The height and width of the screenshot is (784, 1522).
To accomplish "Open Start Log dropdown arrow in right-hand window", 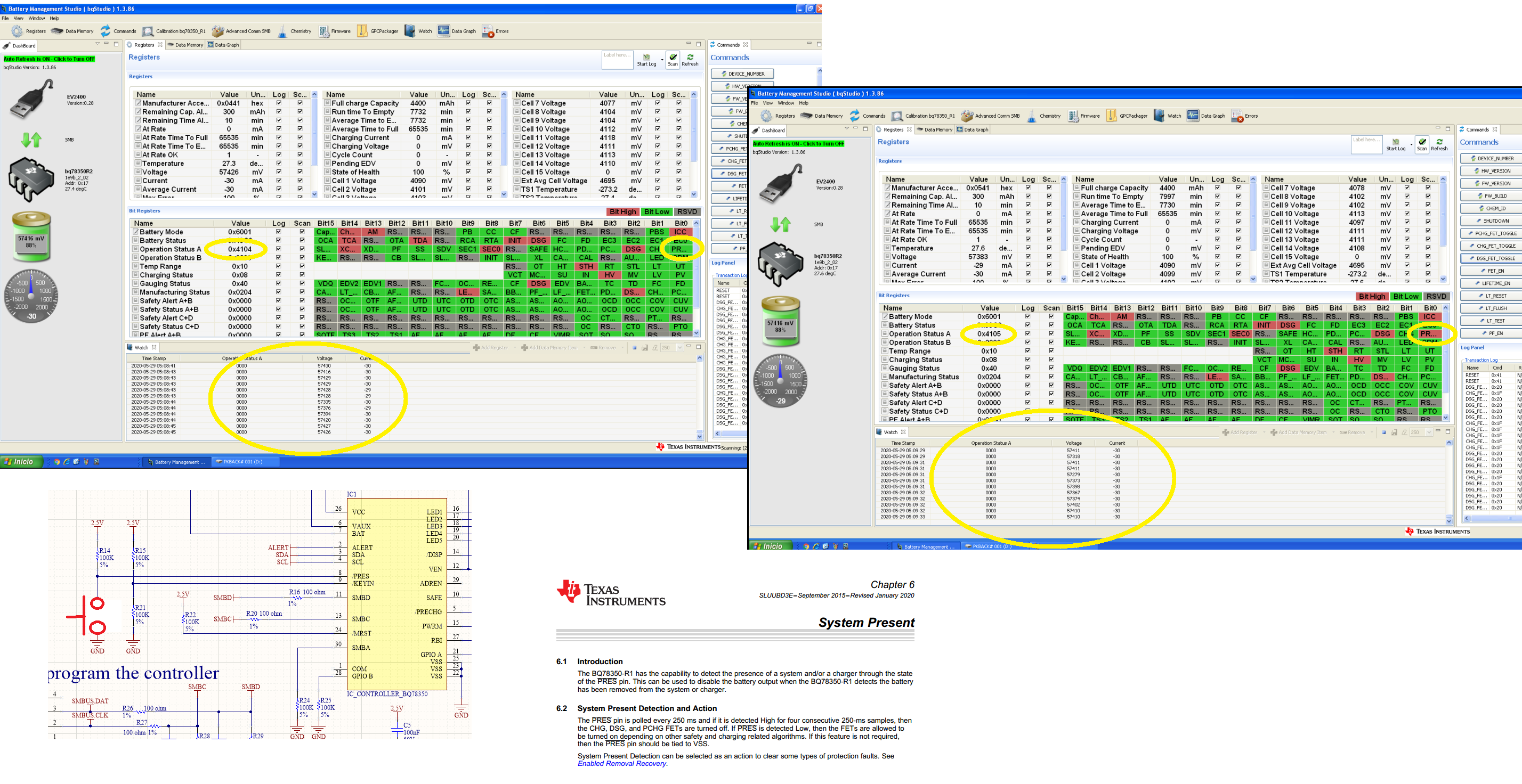I will click(1411, 144).
